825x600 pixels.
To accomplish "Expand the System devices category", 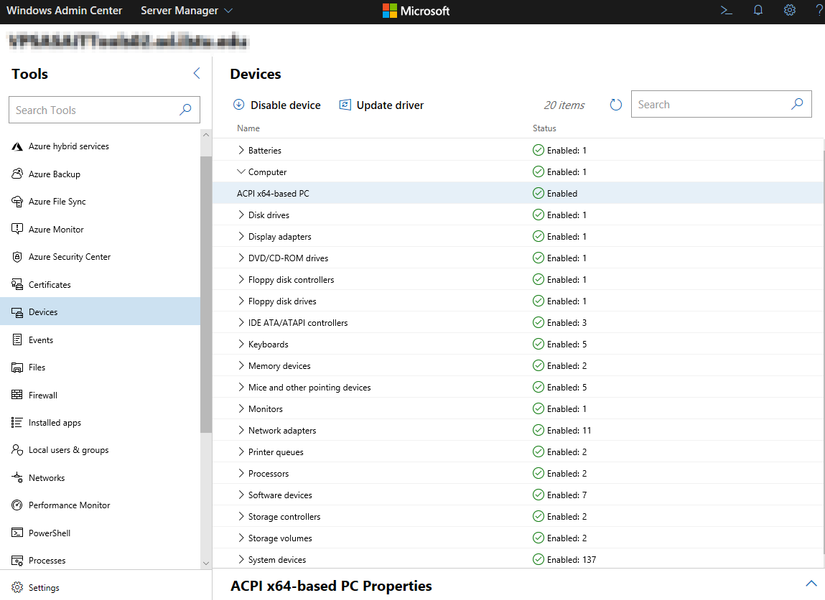I will tap(241, 559).
